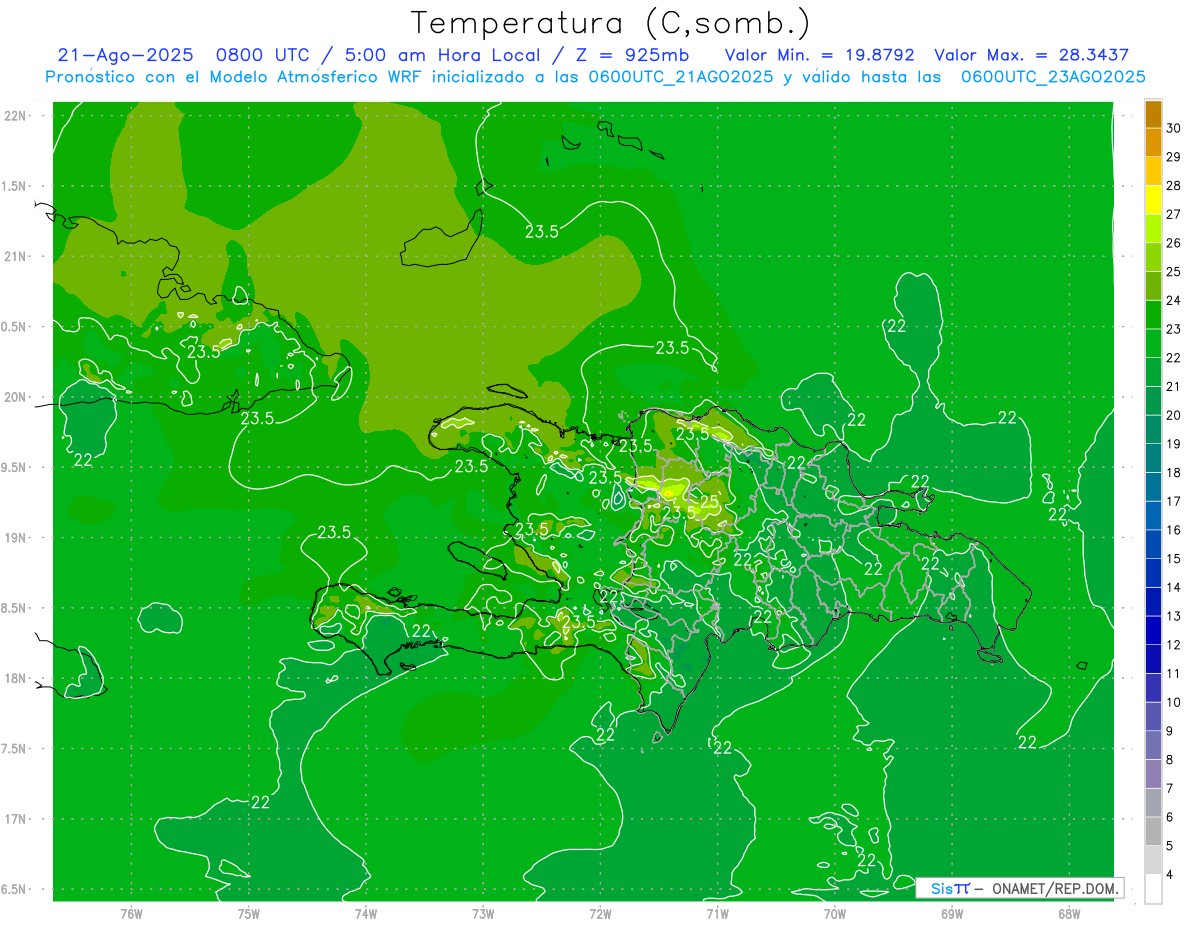Click the '73W' longitude label
The image size is (1200, 927).
483,914
